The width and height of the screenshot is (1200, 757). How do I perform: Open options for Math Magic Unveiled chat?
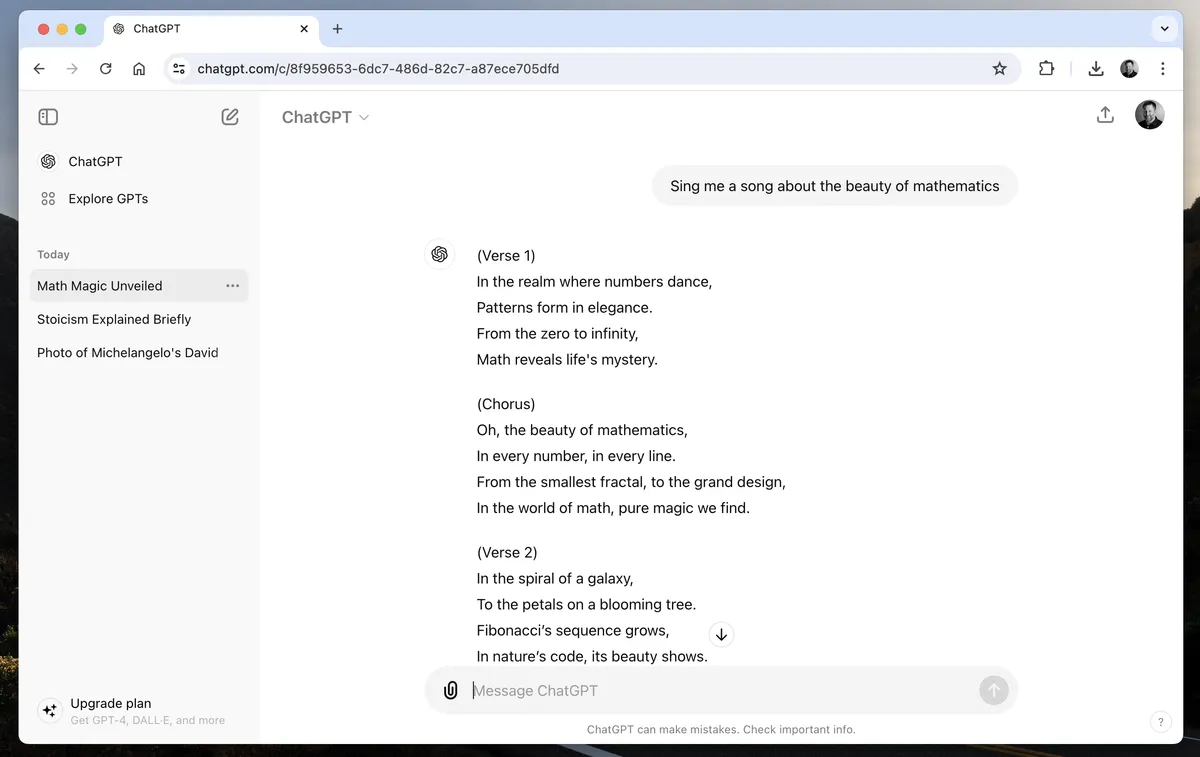[233, 286]
